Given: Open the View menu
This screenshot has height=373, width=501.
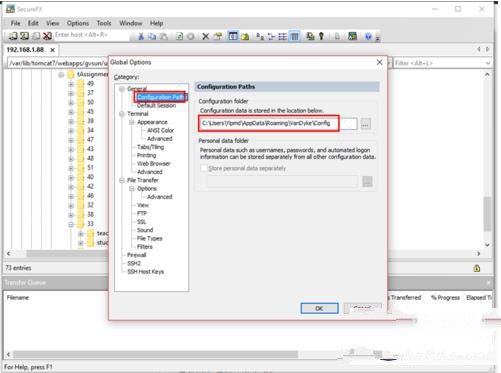Looking at the screenshot, I should 52,23.
